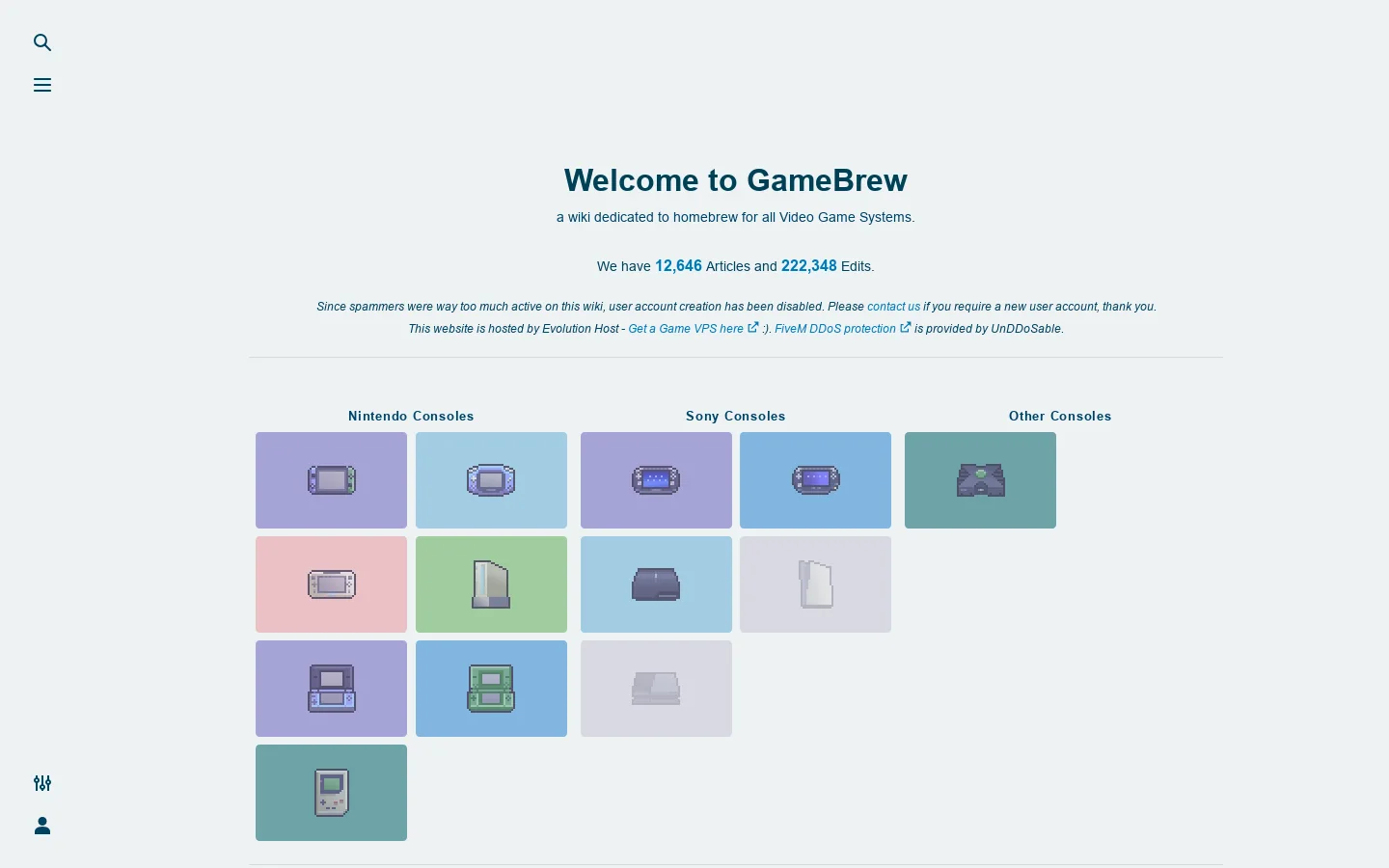This screenshot has width=1389, height=868.
Task: Open the light blue PlayStation 3 console tile
Action: click(x=656, y=584)
